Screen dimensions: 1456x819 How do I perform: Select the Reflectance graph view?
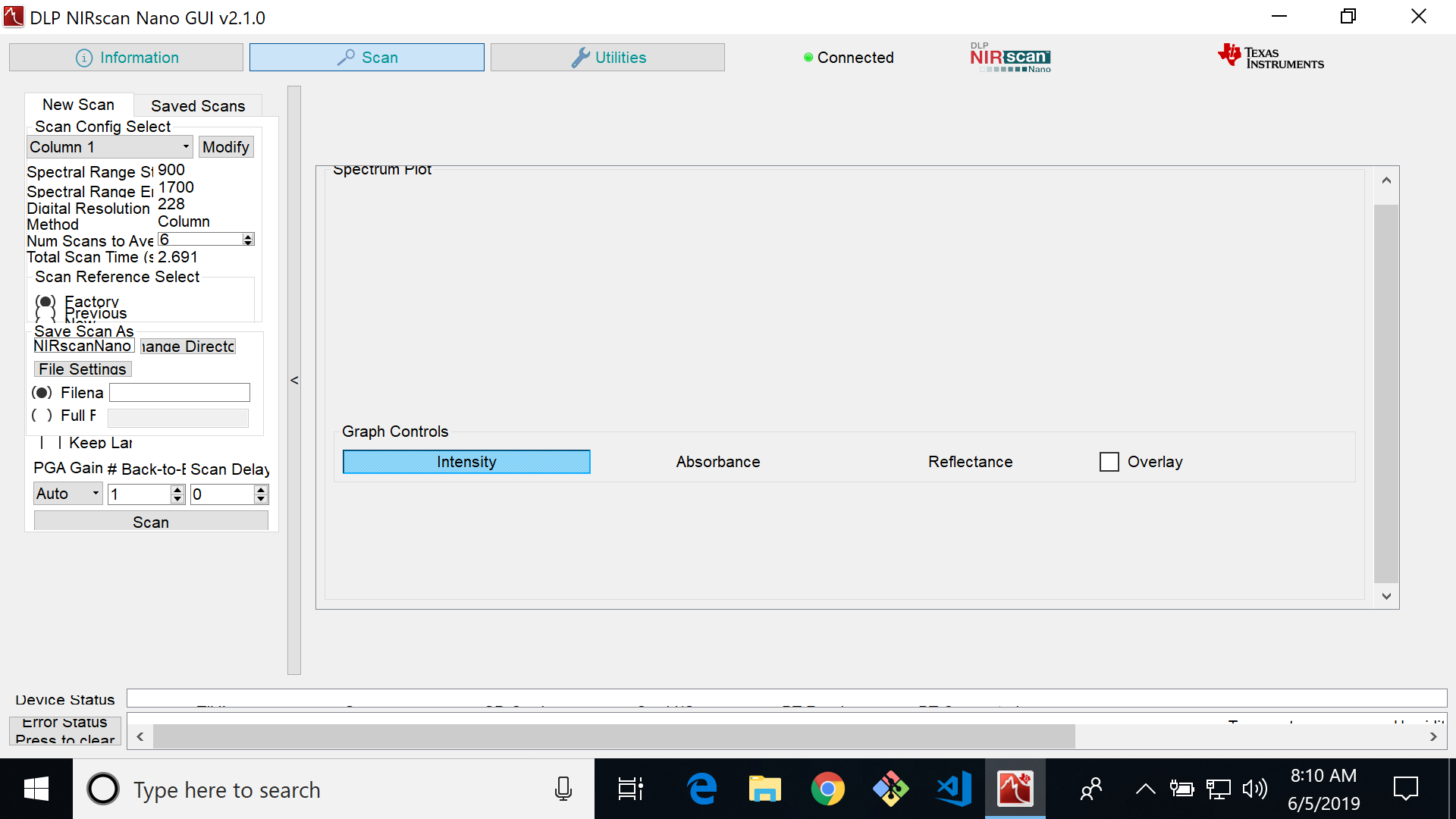(971, 462)
